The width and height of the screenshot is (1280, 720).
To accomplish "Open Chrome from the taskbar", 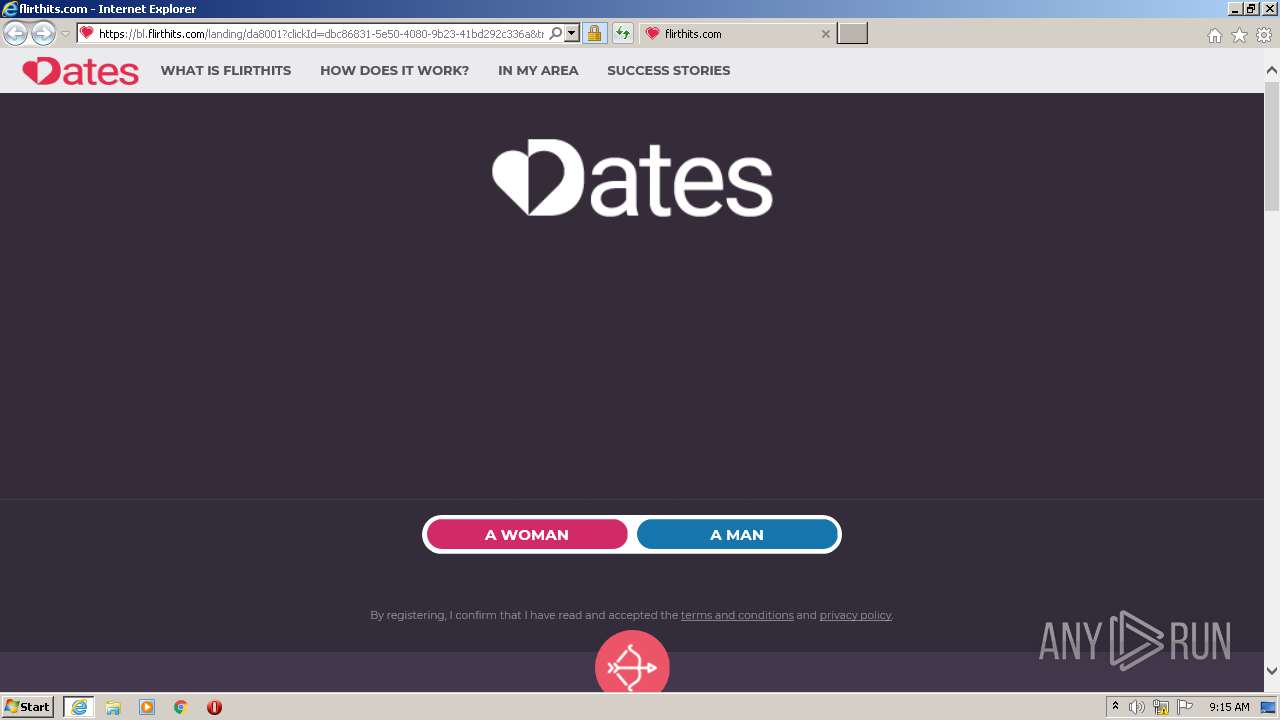I will (181, 707).
